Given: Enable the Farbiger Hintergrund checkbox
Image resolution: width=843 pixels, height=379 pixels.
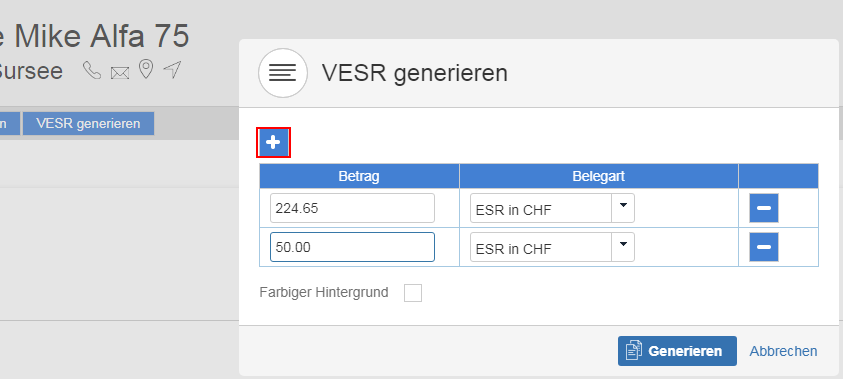Looking at the screenshot, I should point(413,293).
